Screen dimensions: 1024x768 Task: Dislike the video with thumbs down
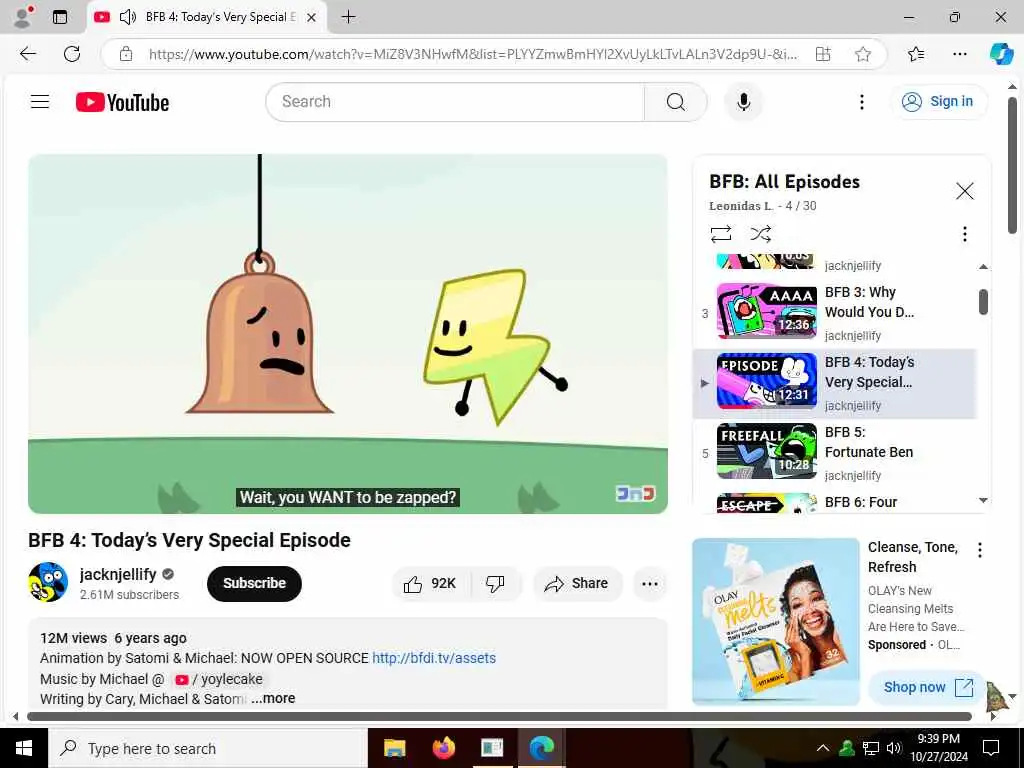(495, 583)
